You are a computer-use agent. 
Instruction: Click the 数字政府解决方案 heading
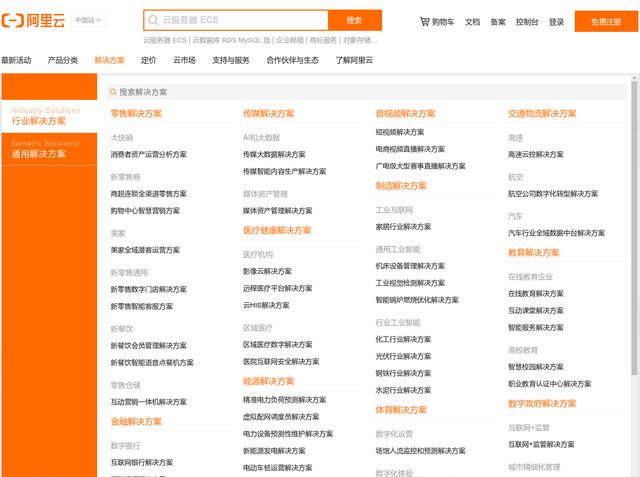click(x=542, y=404)
